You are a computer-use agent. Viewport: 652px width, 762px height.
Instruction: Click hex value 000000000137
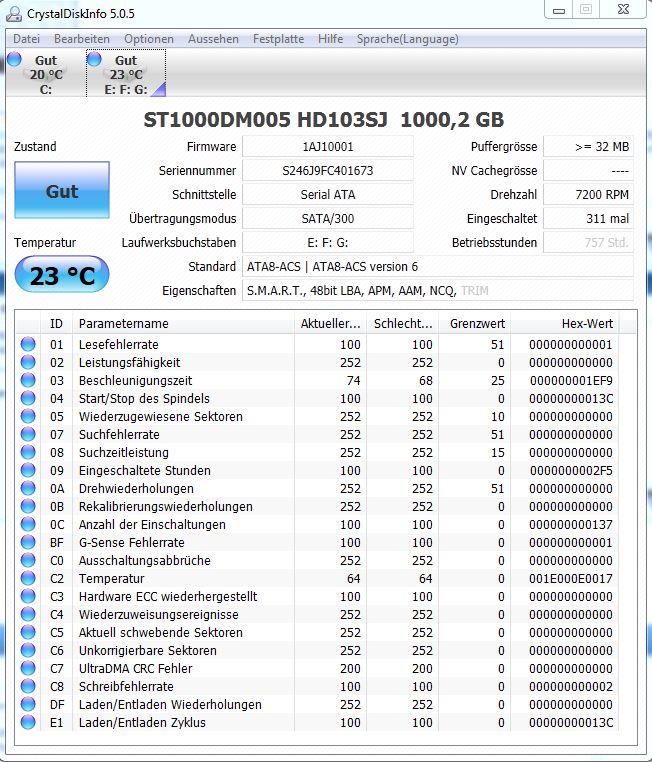click(x=571, y=524)
